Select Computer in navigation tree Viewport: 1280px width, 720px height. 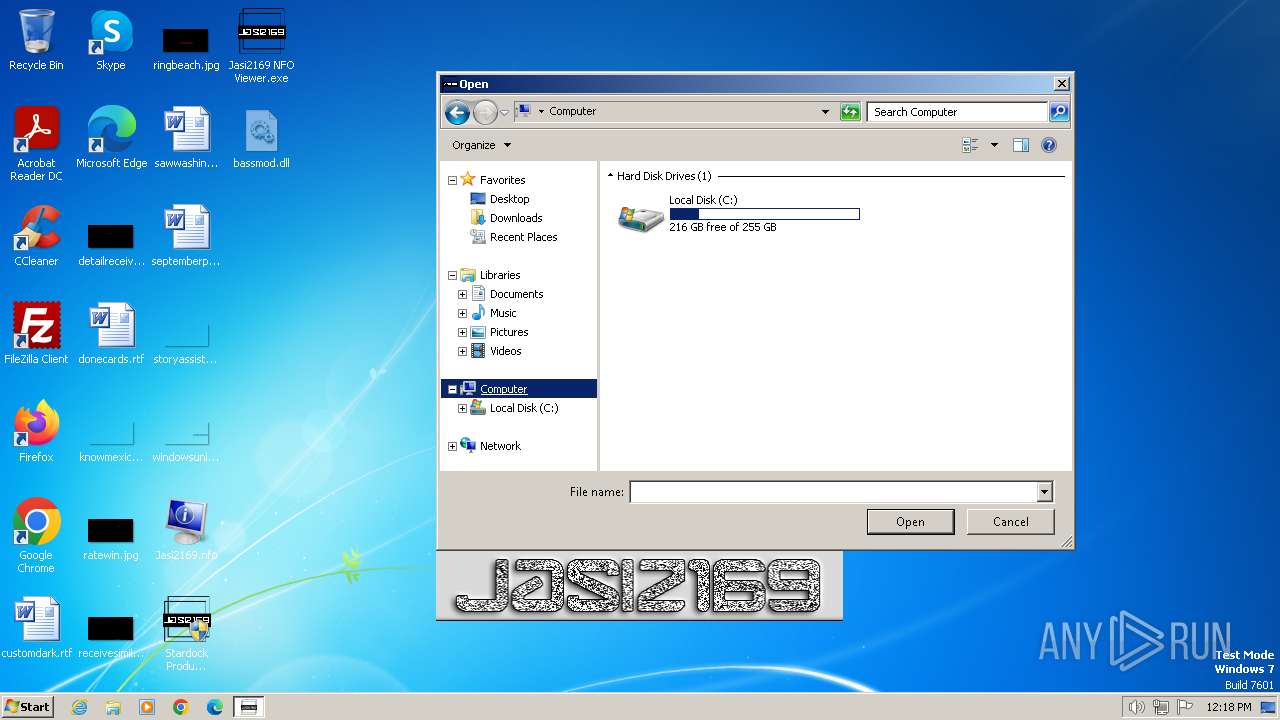click(x=503, y=389)
